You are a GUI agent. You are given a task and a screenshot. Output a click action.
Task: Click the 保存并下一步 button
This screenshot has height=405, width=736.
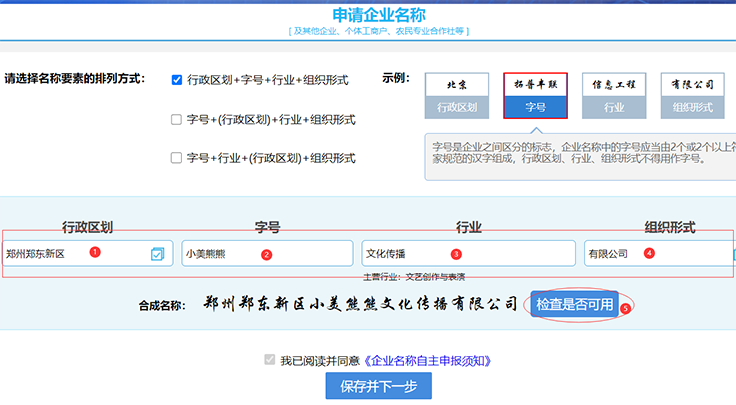378,386
